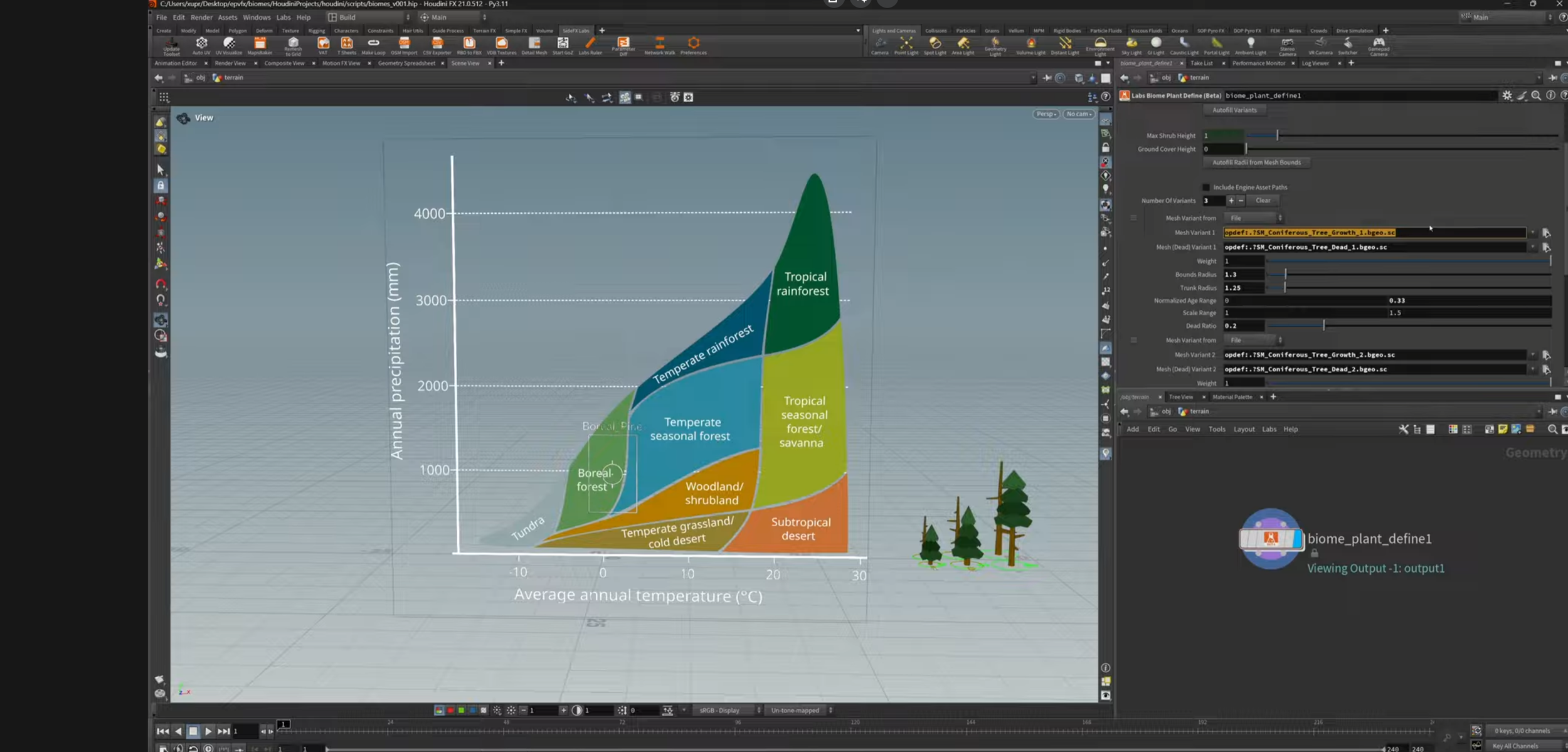Open the Labs menu in menu bar
The image size is (1568, 752).
283,18
